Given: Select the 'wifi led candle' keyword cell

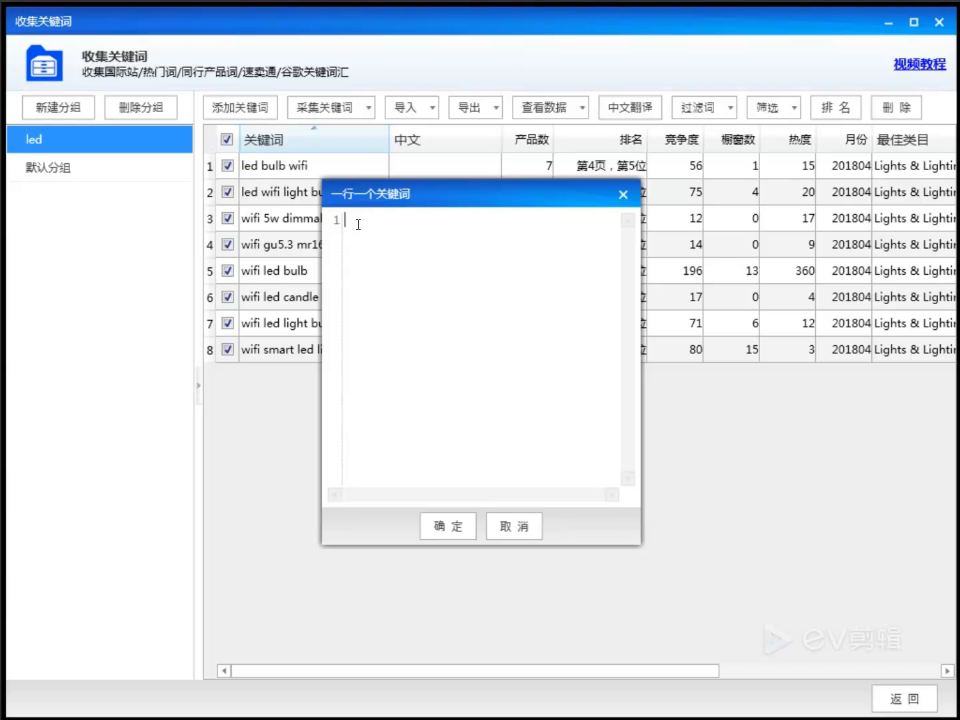Looking at the screenshot, I should (280, 297).
